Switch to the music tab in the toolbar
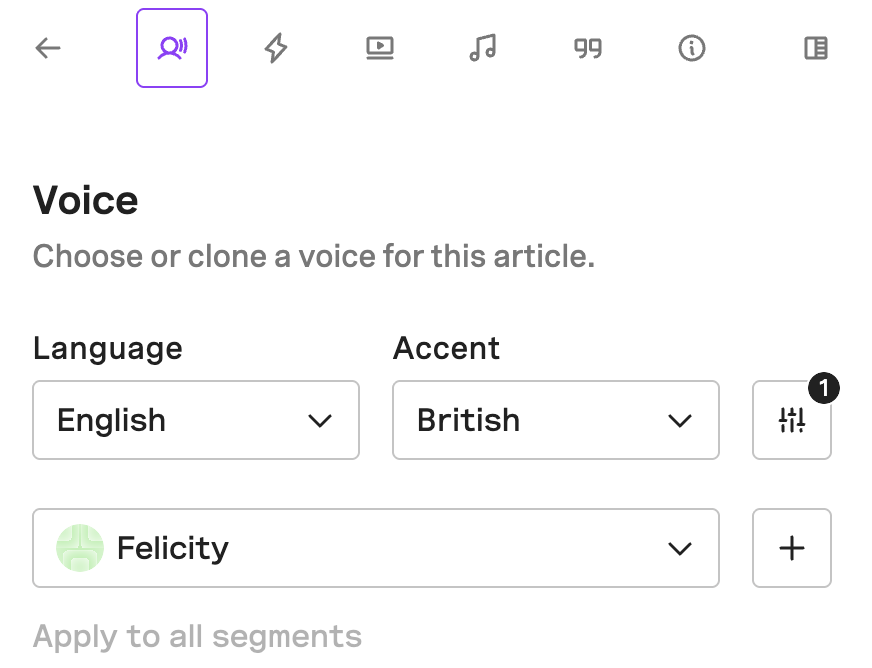Screen dimensions: 872x668 tap(483, 47)
